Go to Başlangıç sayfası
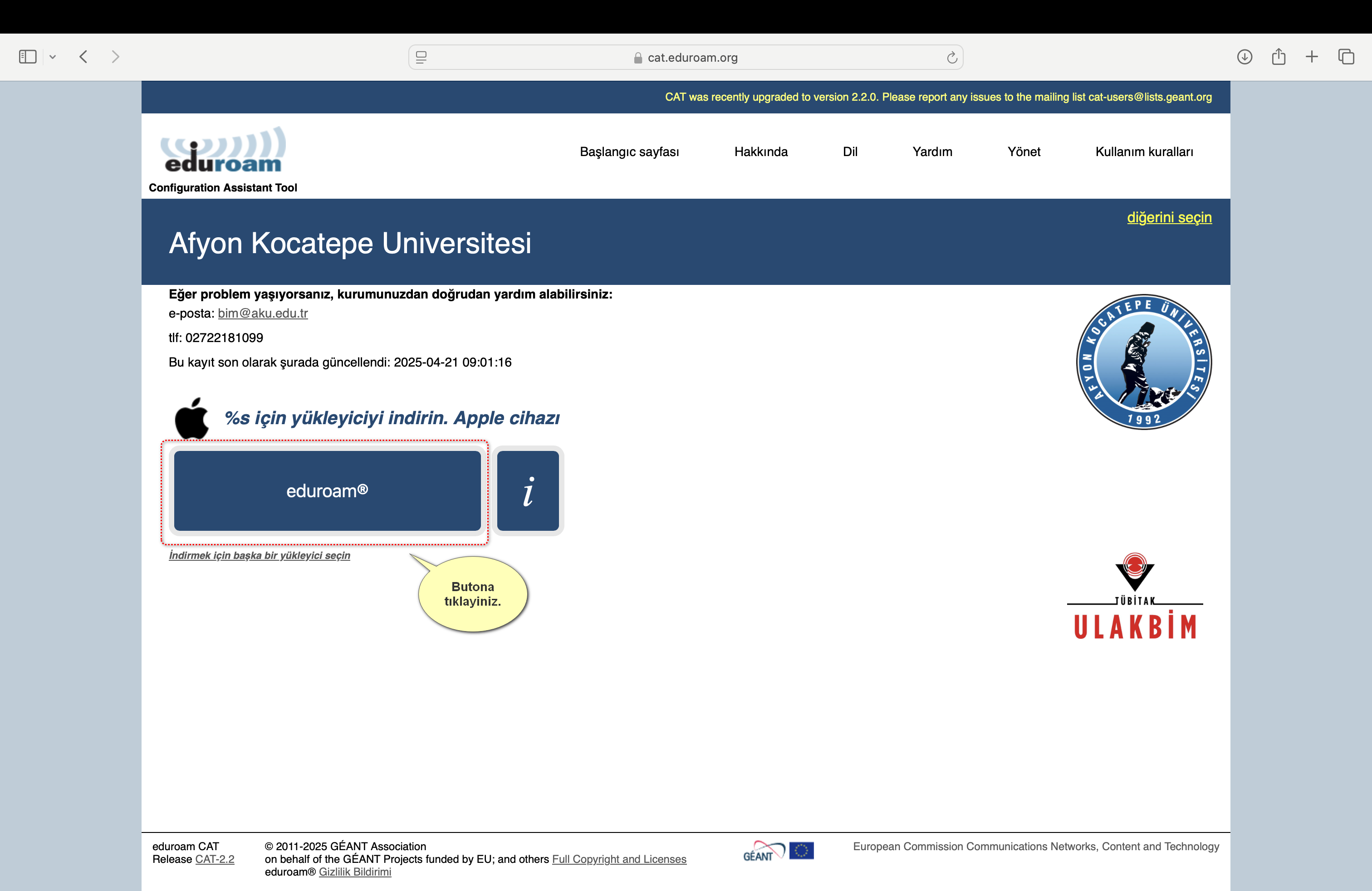This screenshot has height=891, width=1372. coord(629,152)
